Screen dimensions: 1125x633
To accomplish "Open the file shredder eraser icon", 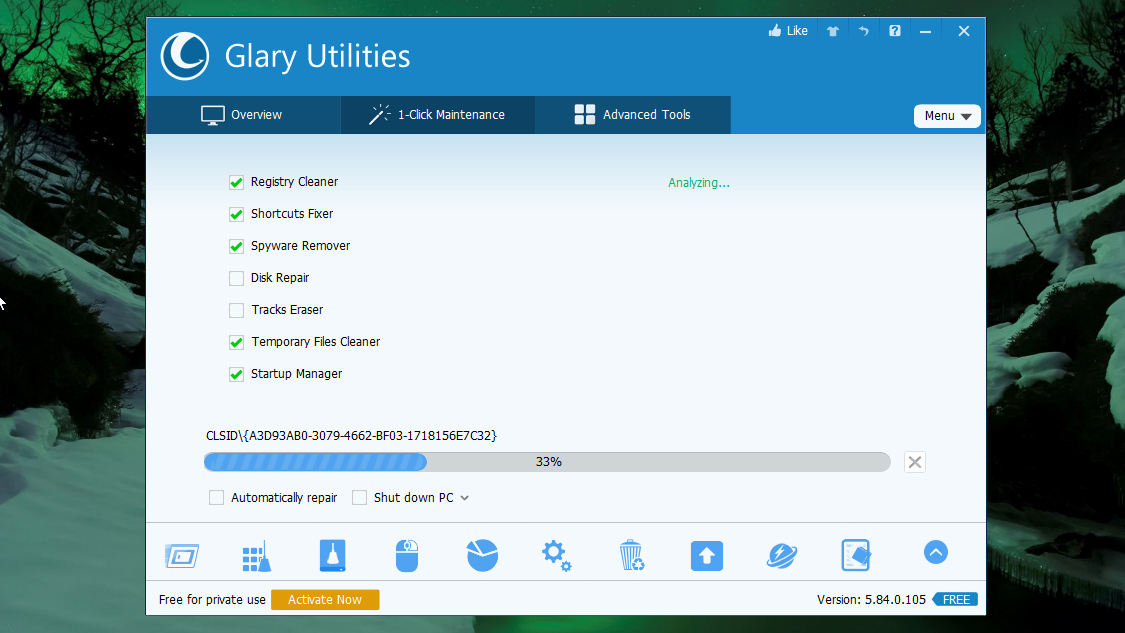I will 856,555.
